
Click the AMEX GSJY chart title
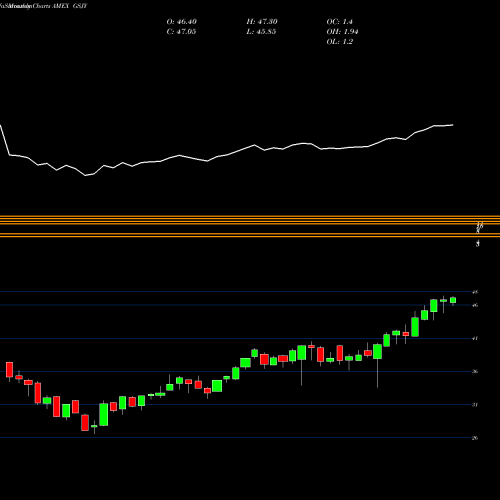pos(69,6)
